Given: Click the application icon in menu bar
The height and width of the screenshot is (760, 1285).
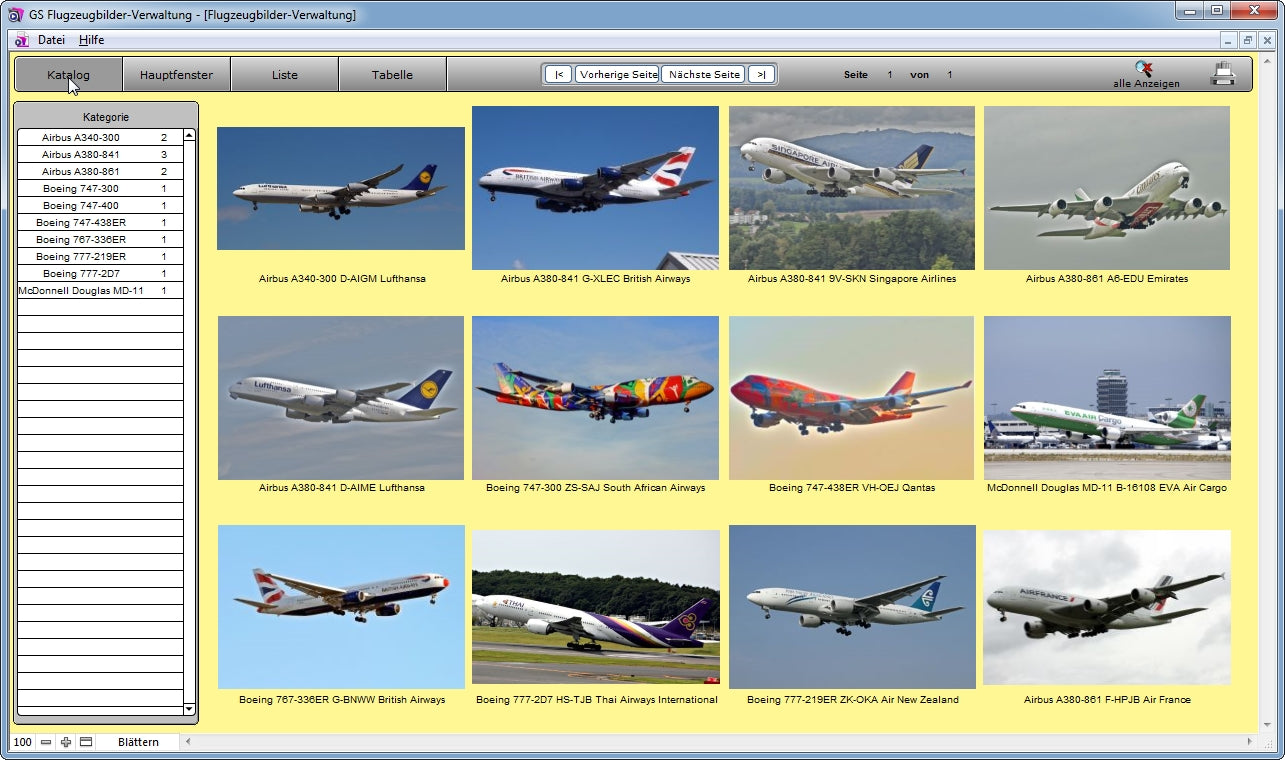Looking at the screenshot, I should point(21,40).
